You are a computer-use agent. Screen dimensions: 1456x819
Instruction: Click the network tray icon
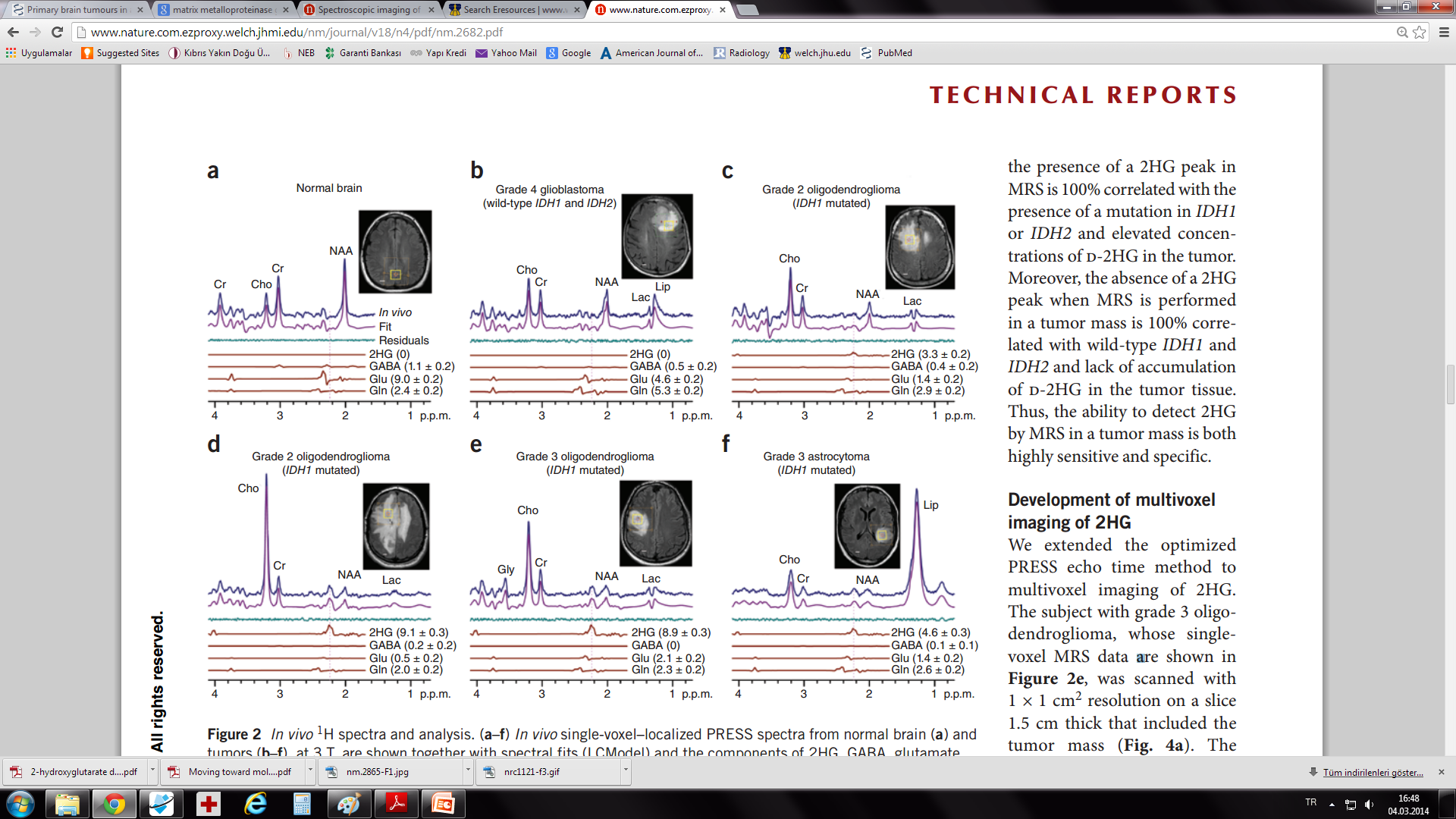coord(1351,805)
